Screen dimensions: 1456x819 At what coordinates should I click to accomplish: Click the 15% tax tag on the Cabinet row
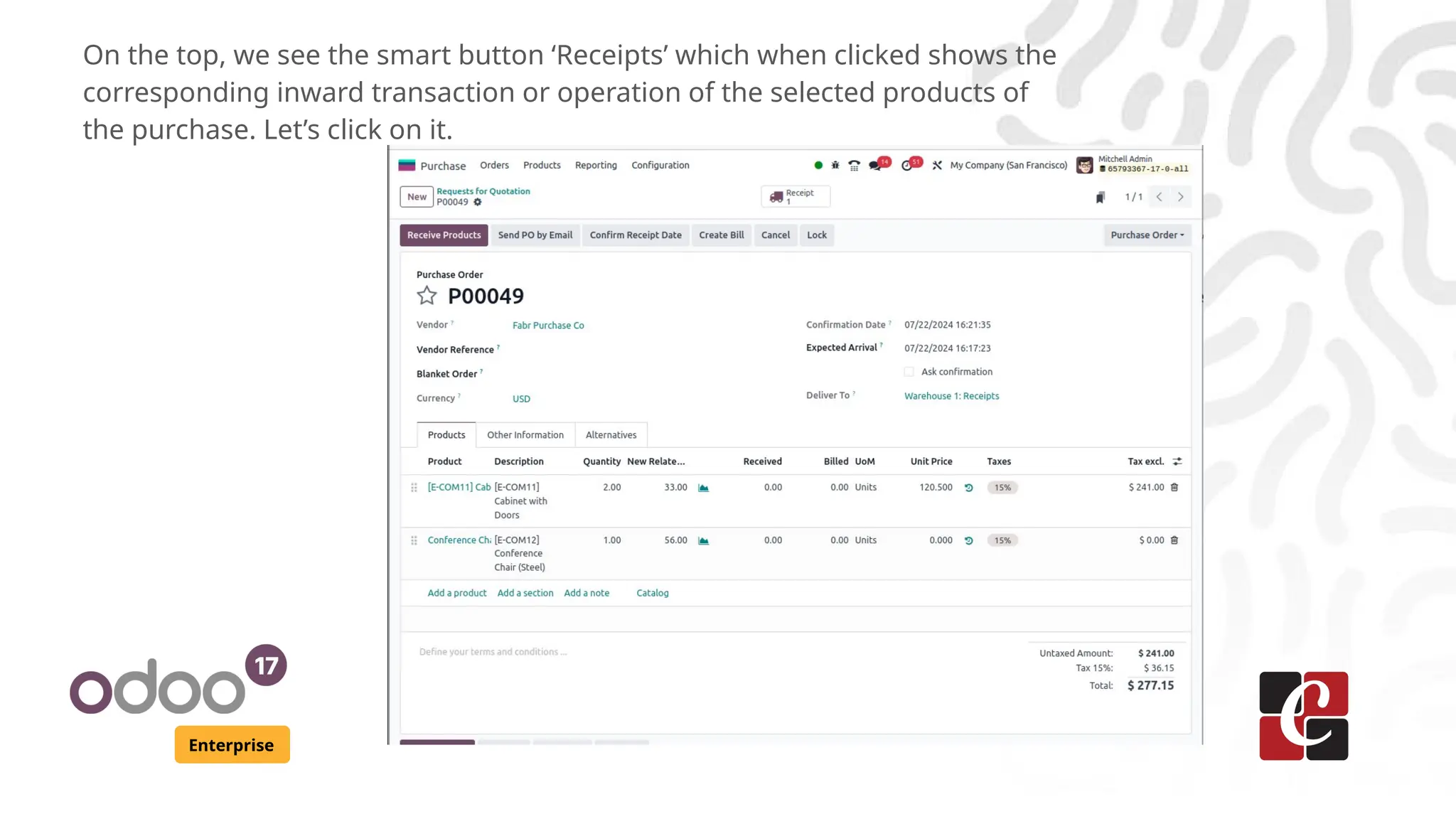pos(1002,488)
